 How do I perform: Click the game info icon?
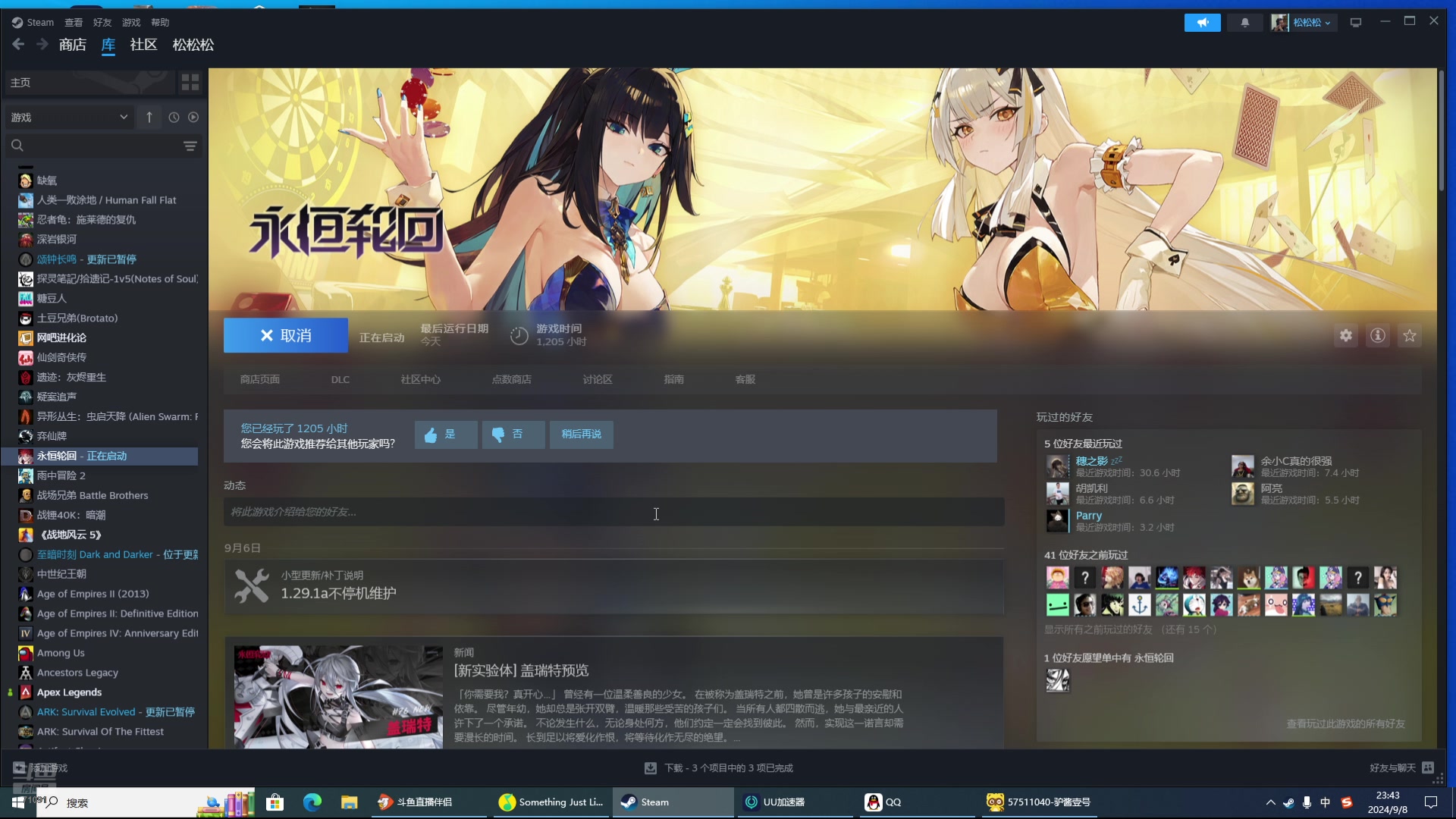1377,335
